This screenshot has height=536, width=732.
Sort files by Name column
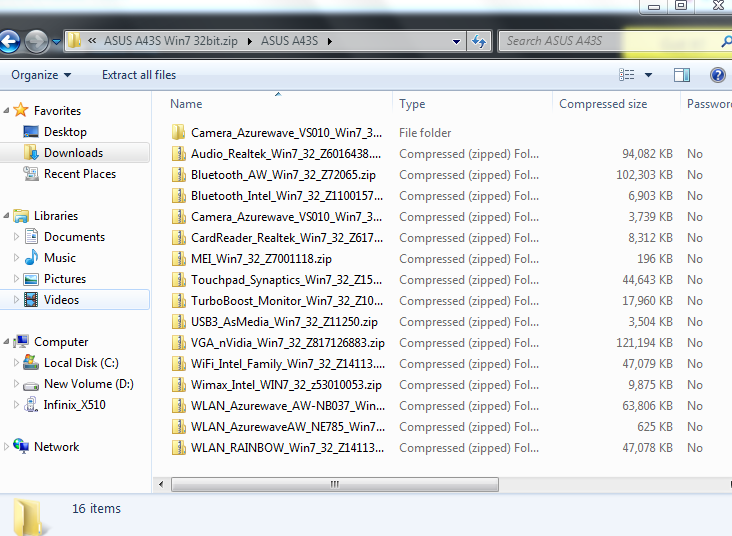pyautogui.click(x=186, y=104)
